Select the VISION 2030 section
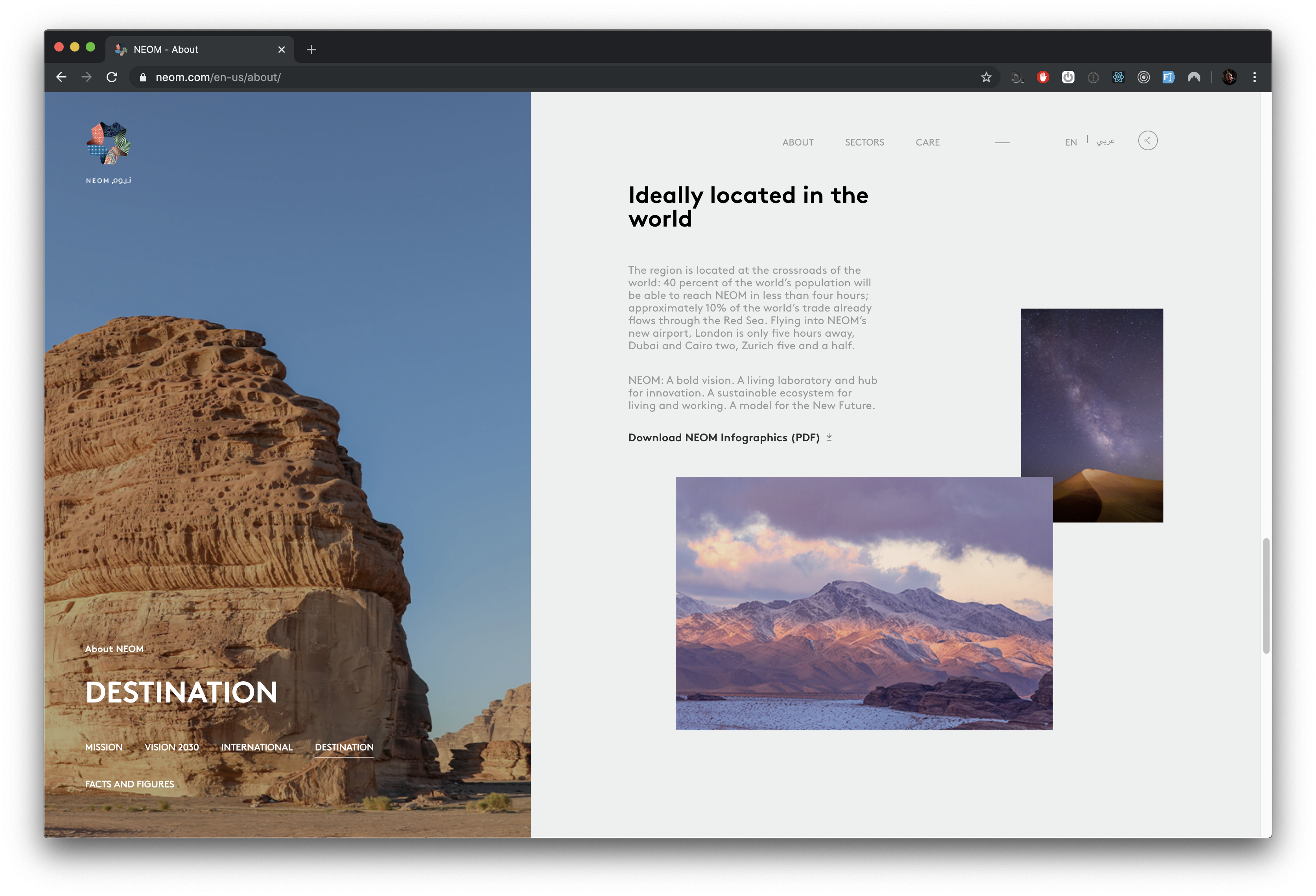Screen dimensions: 1316x896 [x=171, y=747]
